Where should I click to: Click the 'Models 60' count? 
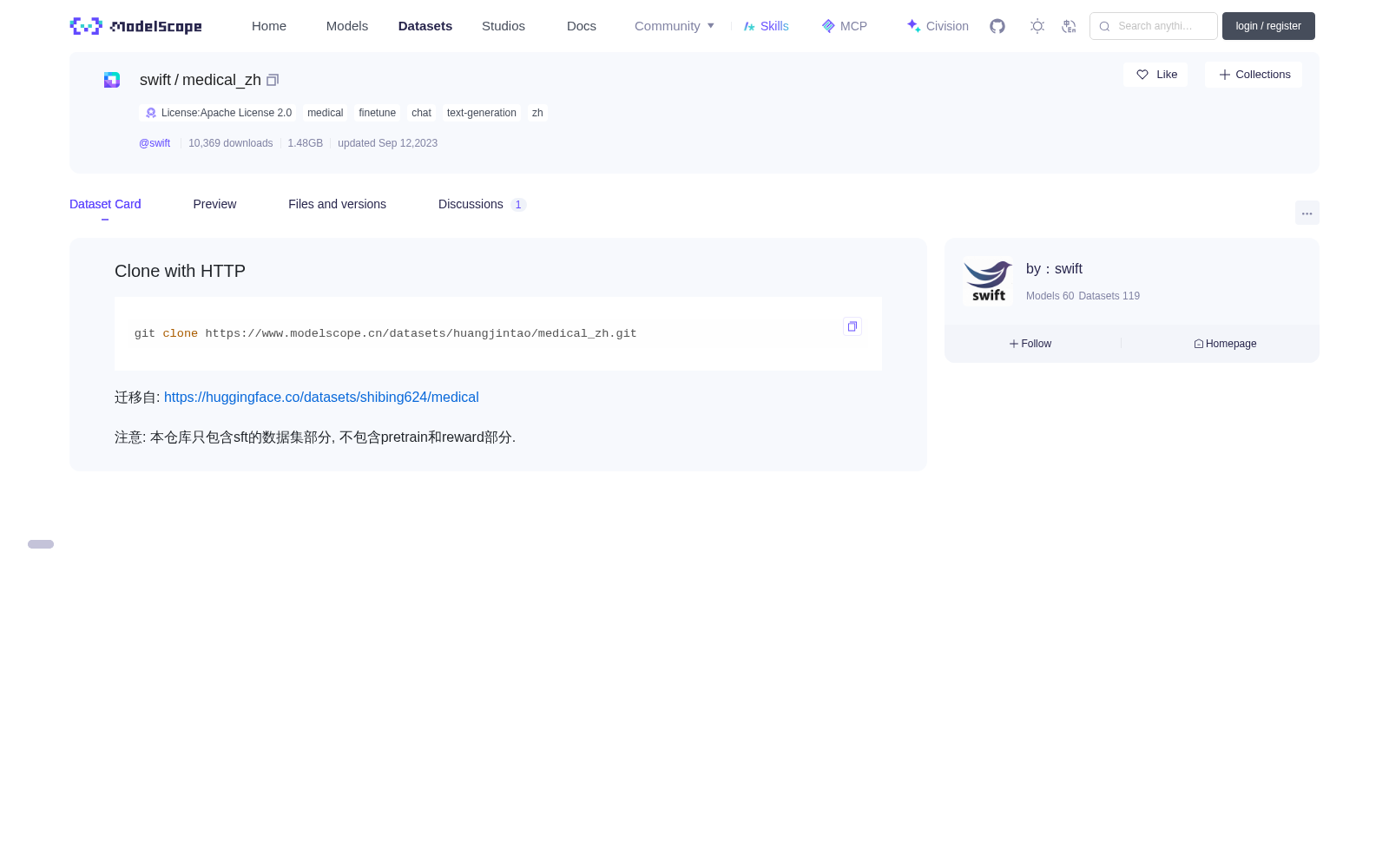[x=1050, y=296]
